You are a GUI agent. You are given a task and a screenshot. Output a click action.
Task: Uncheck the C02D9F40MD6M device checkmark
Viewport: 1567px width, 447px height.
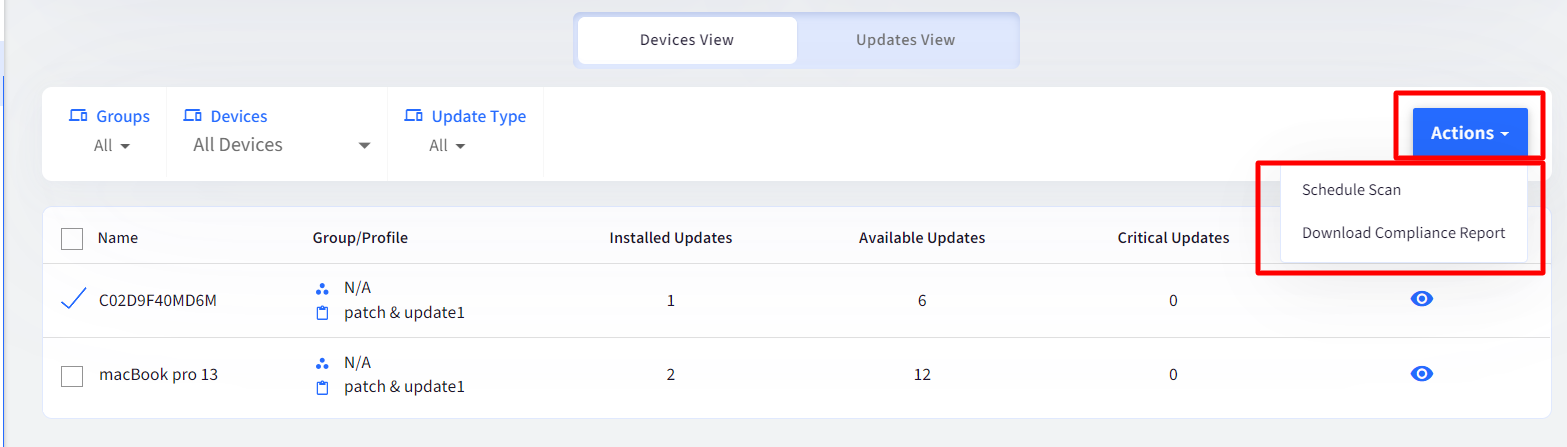pyautogui.click(x=72, y=299)
